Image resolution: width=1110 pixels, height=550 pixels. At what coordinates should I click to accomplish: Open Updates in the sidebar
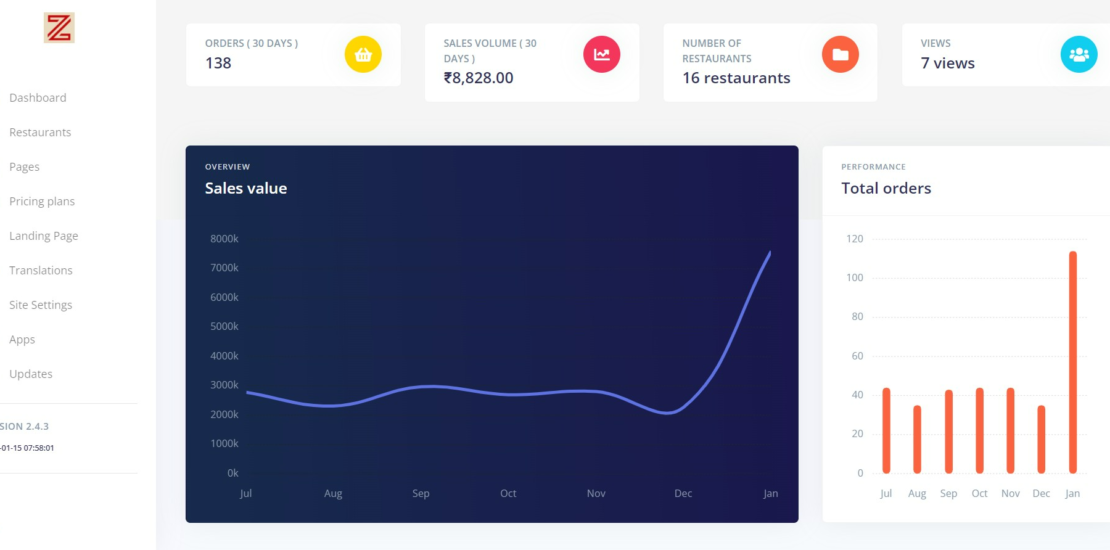coord(31,374)
